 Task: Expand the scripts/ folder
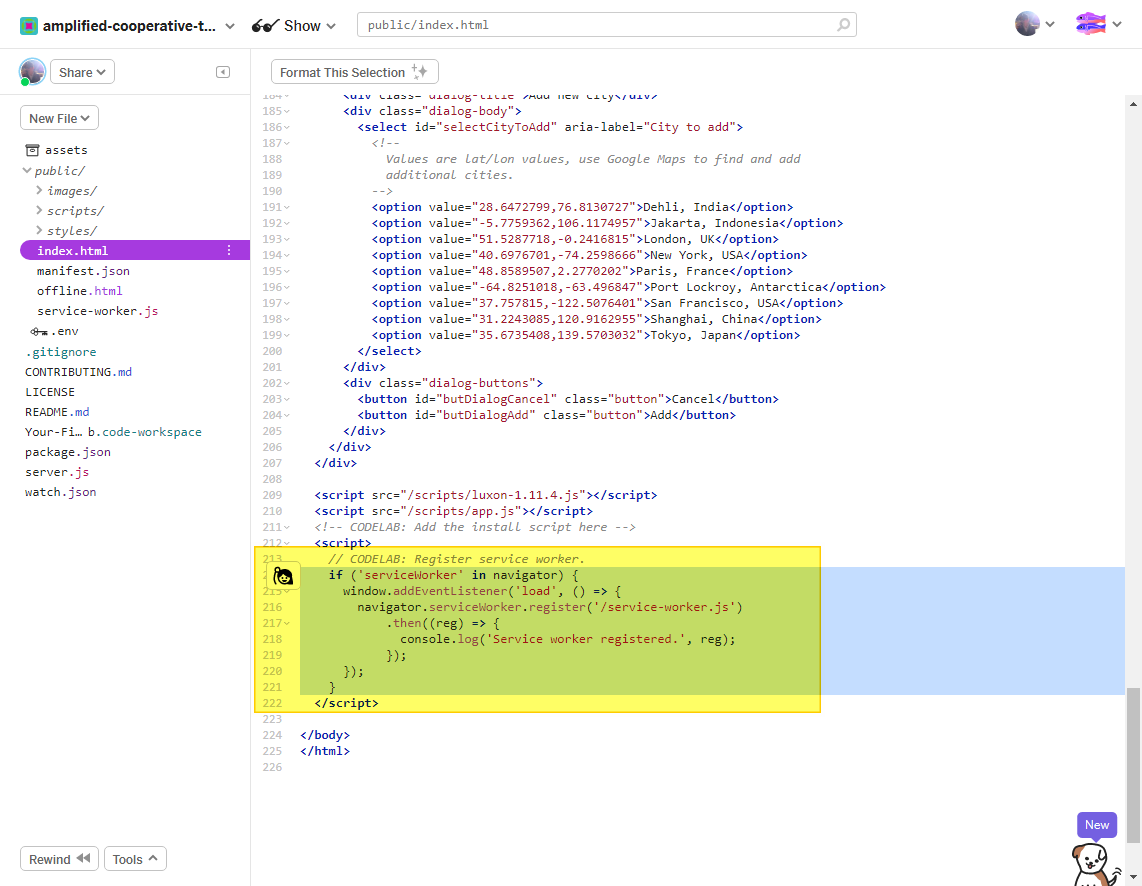(39, 210)
